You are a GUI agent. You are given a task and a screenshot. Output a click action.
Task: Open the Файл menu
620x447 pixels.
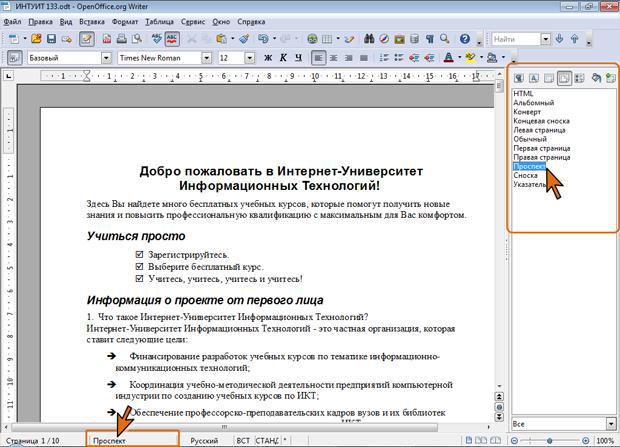pyautogui.click(x=12, y=22)
